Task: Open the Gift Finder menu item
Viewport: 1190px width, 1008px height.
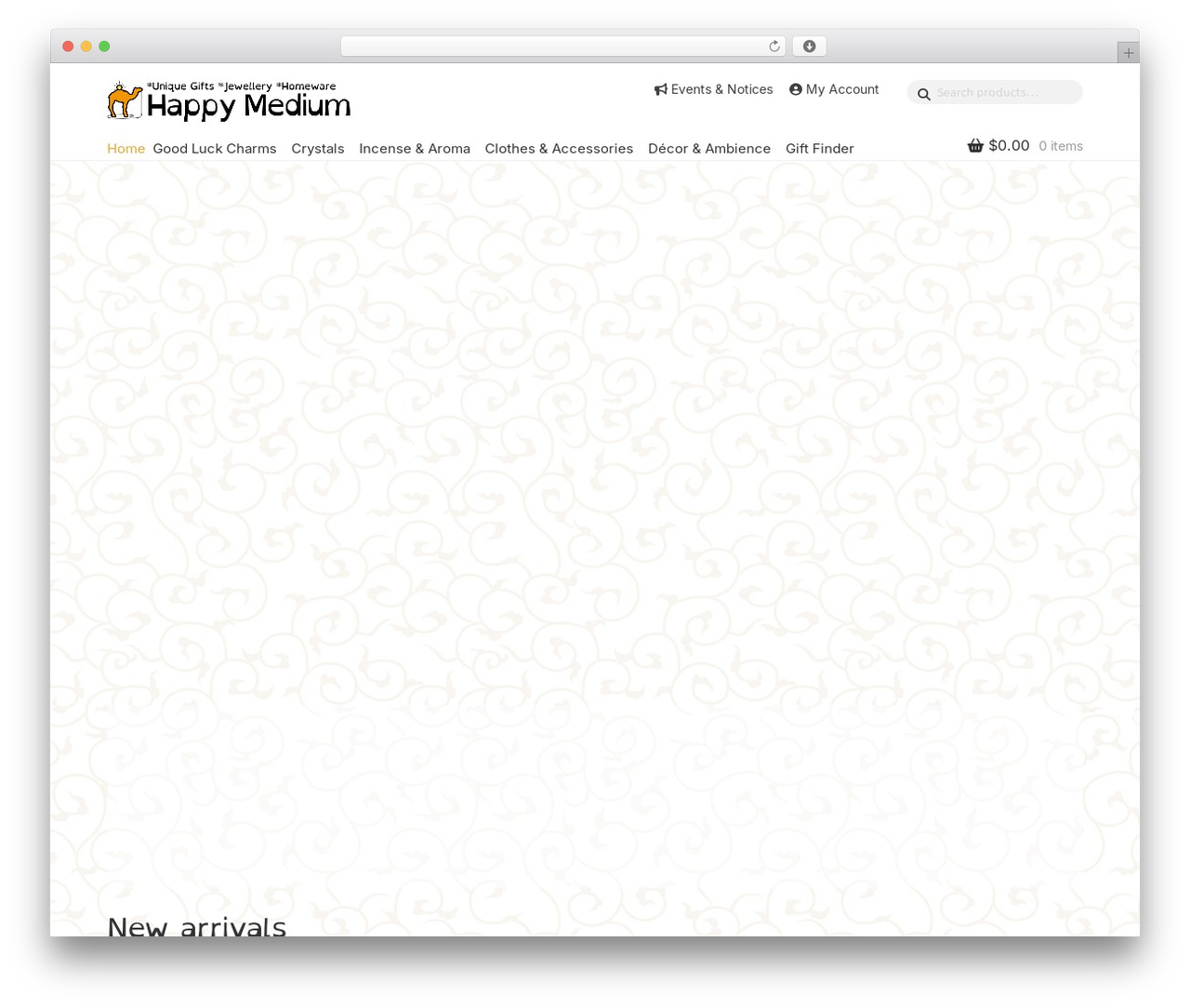Action: pyautogui.click(x=820, y=149)
